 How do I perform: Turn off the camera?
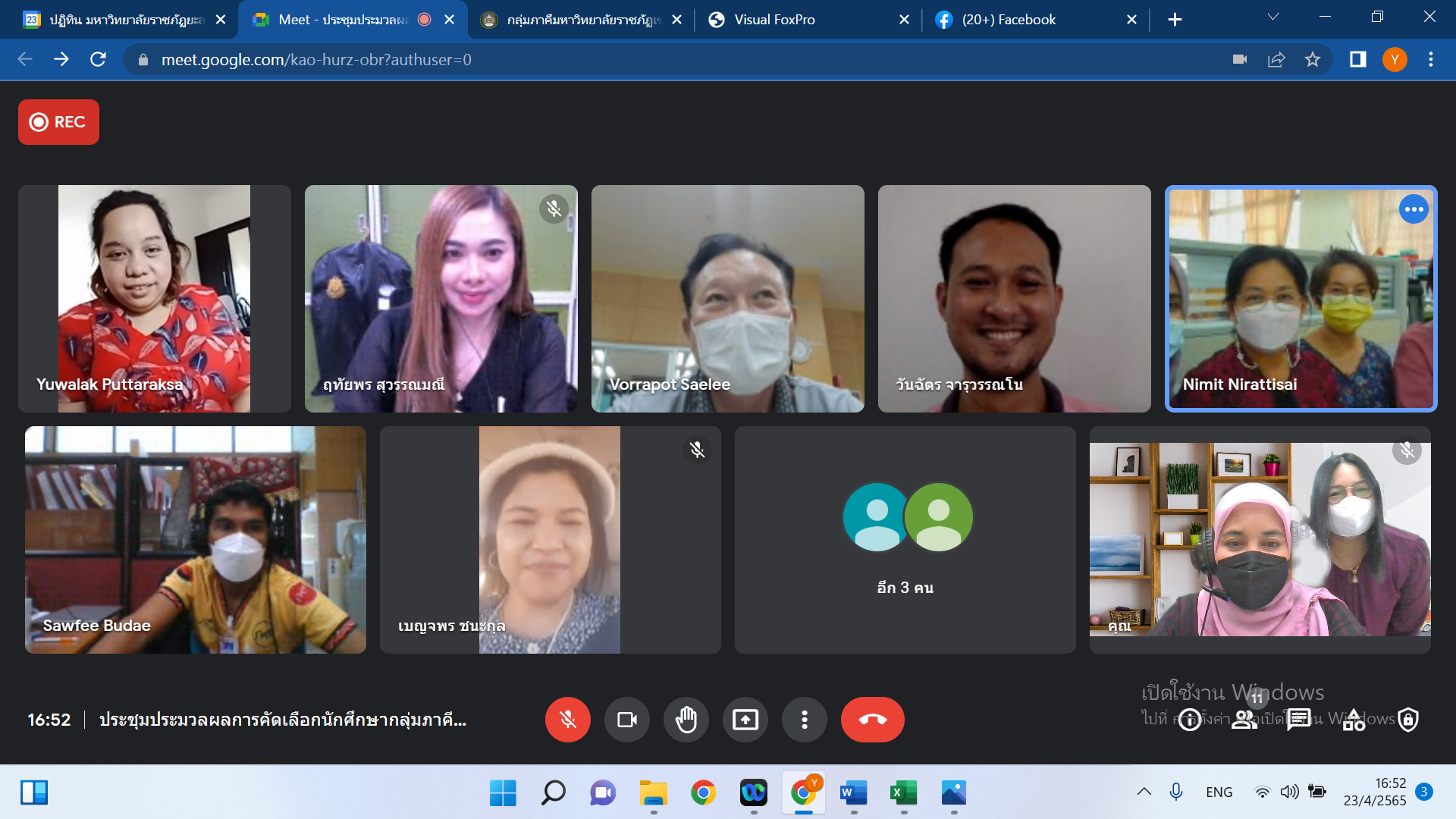pyautogui.click(x=626, y=719)
